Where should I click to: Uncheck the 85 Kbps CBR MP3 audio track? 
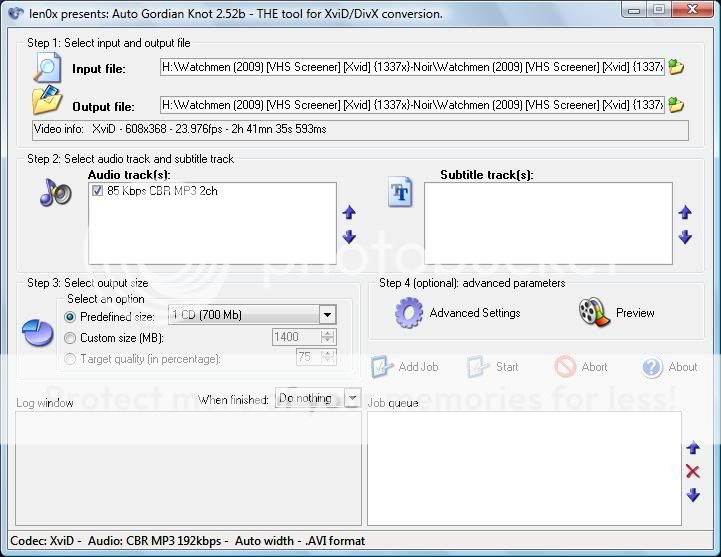click(98, 191)
